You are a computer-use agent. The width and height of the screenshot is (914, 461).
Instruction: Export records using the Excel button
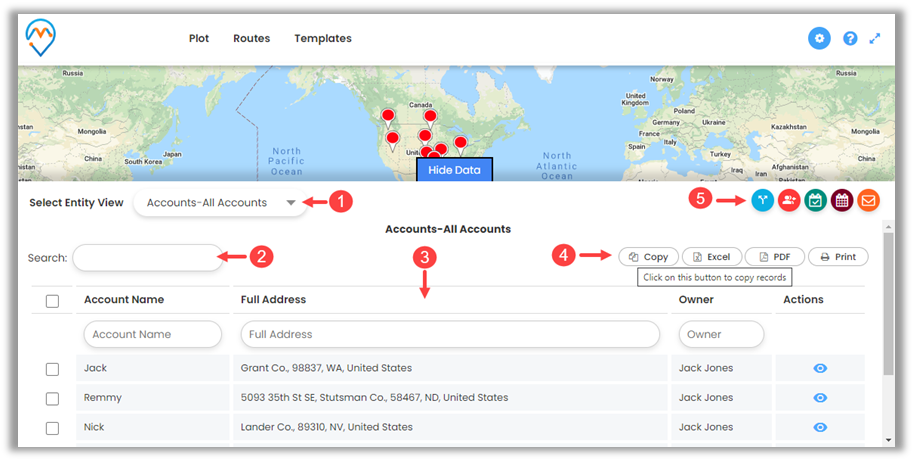(711, 257)
